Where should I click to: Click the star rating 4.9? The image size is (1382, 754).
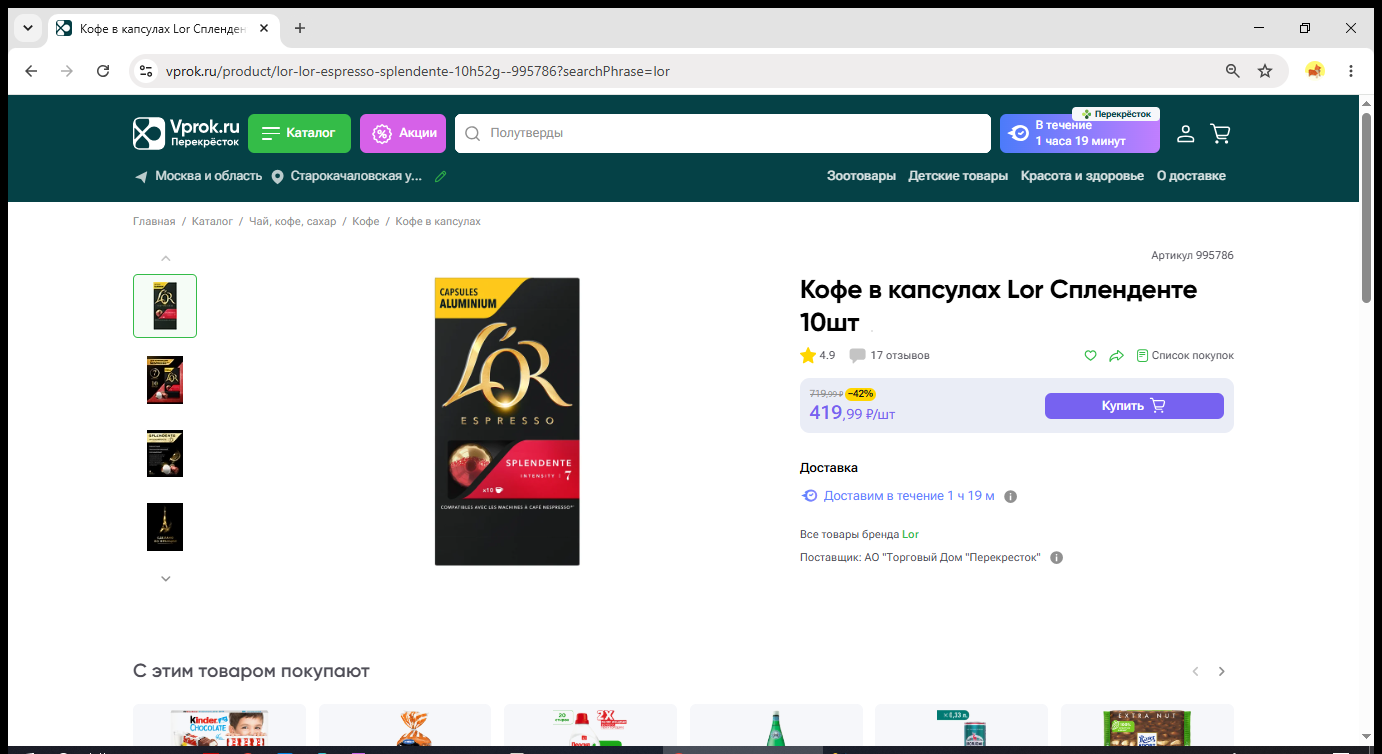point(818,355)
